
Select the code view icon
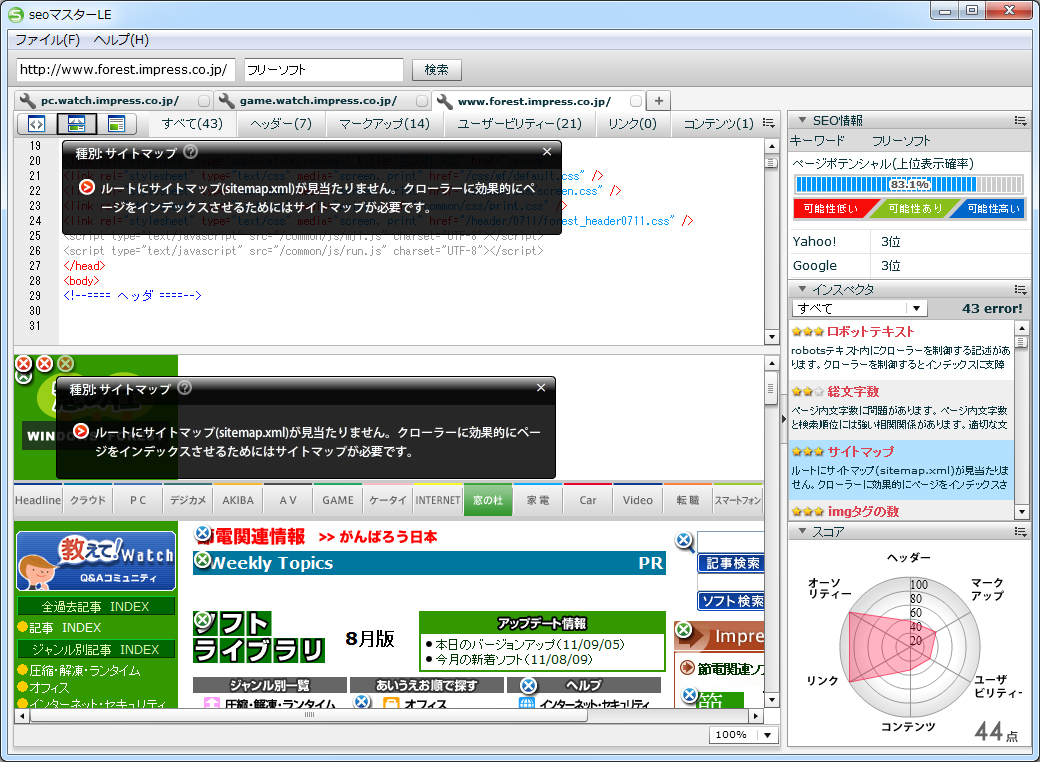coord(38,123)
